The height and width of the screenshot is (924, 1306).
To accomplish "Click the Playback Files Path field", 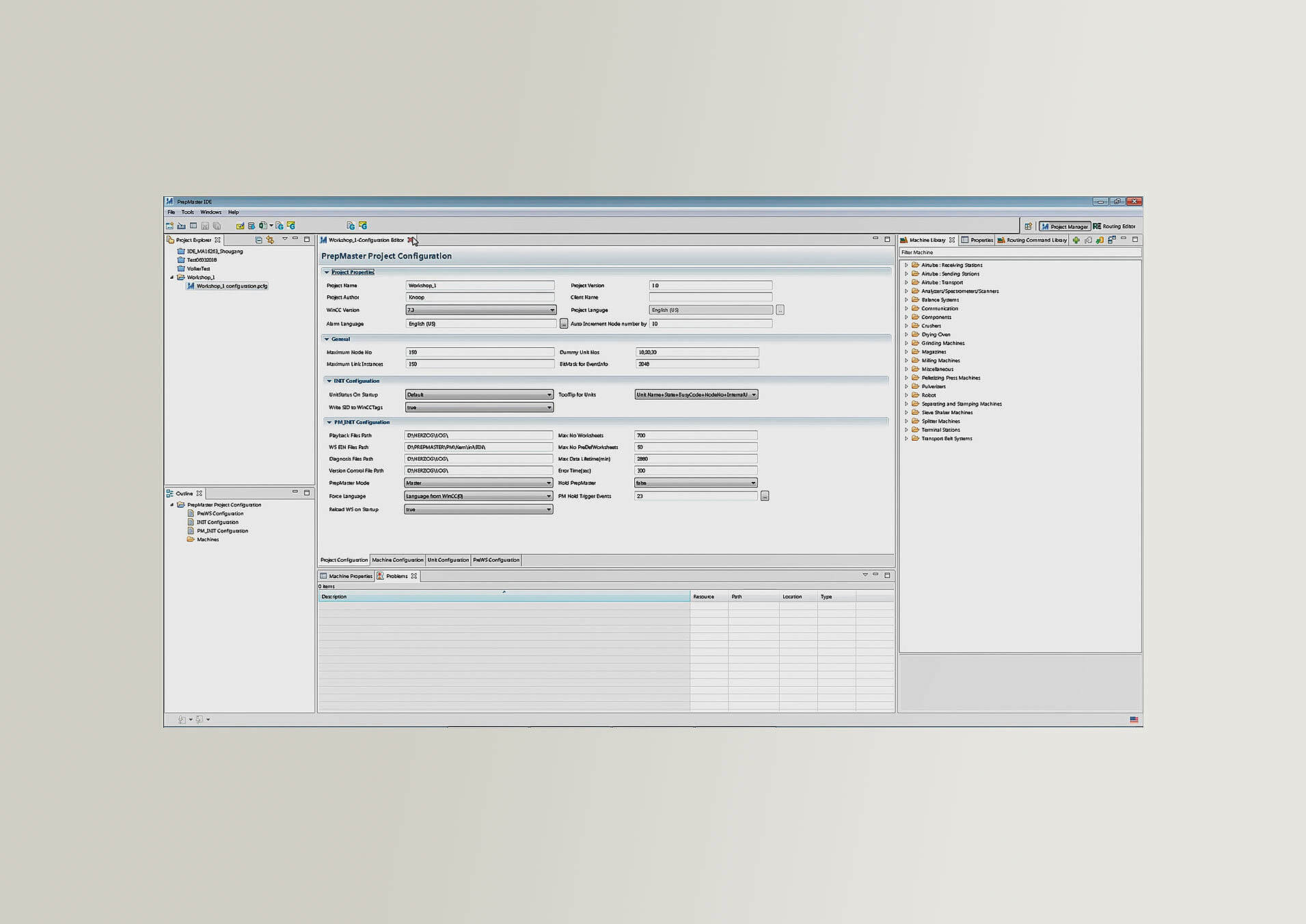I will coord(478,435).
